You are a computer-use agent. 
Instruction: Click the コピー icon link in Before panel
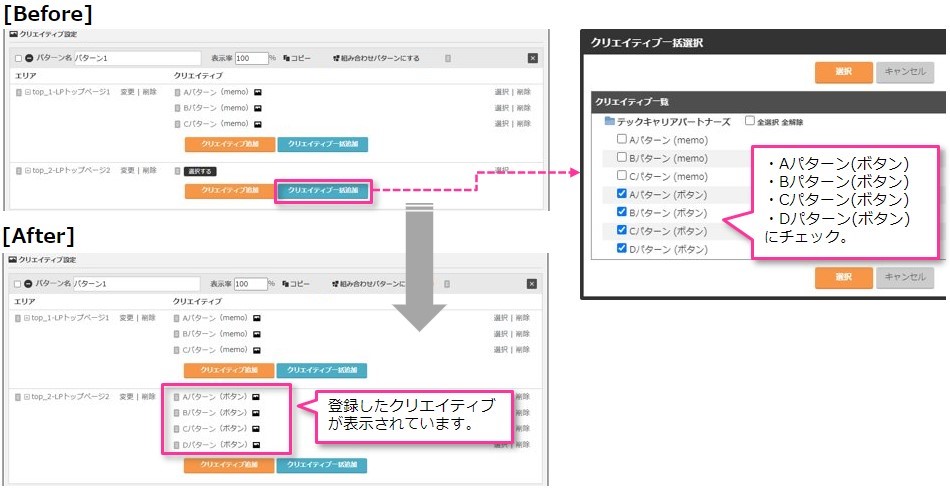tap(297, 58)
